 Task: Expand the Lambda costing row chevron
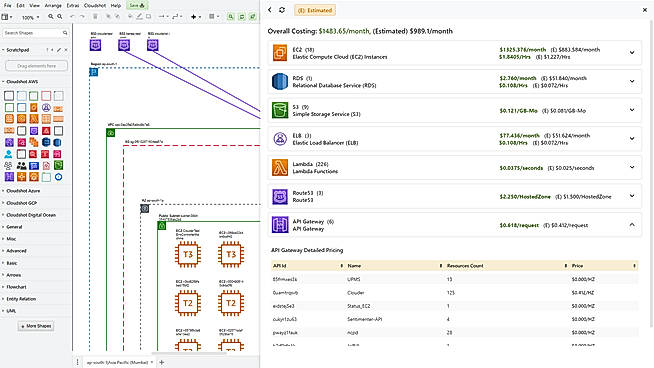[632, 167]
